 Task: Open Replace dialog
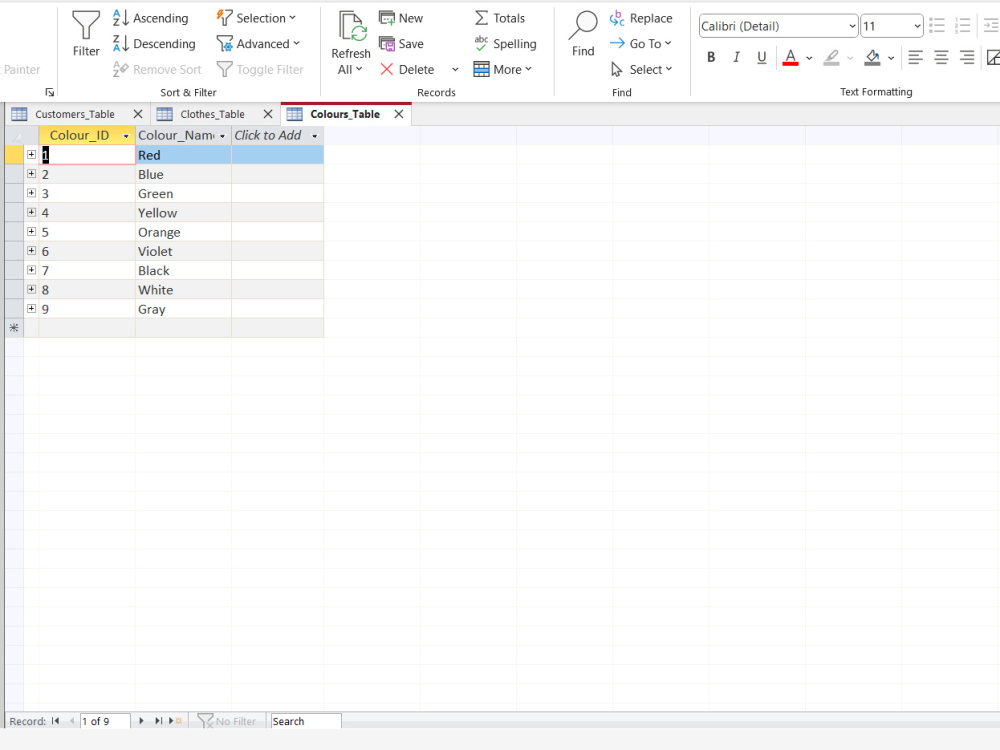click(640, 18)
